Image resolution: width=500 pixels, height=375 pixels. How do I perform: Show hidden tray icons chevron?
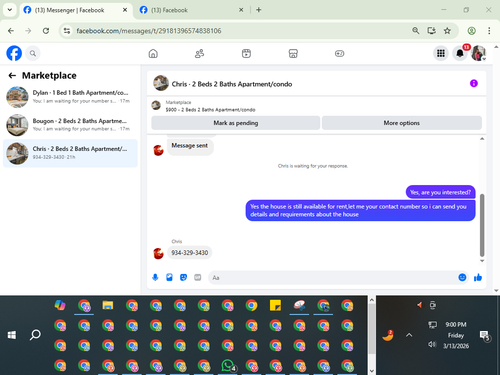click(409, 335)
